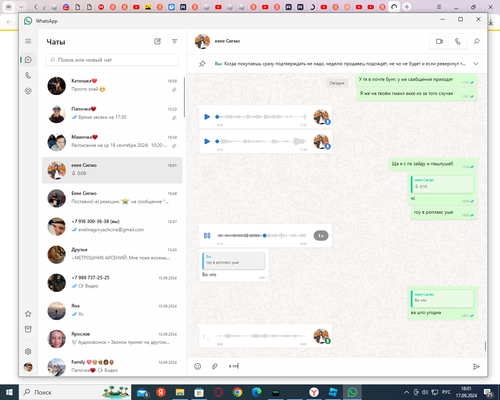Play the second voice message
This screenshot has height=400, width=500.
click(x=207, y=141)
